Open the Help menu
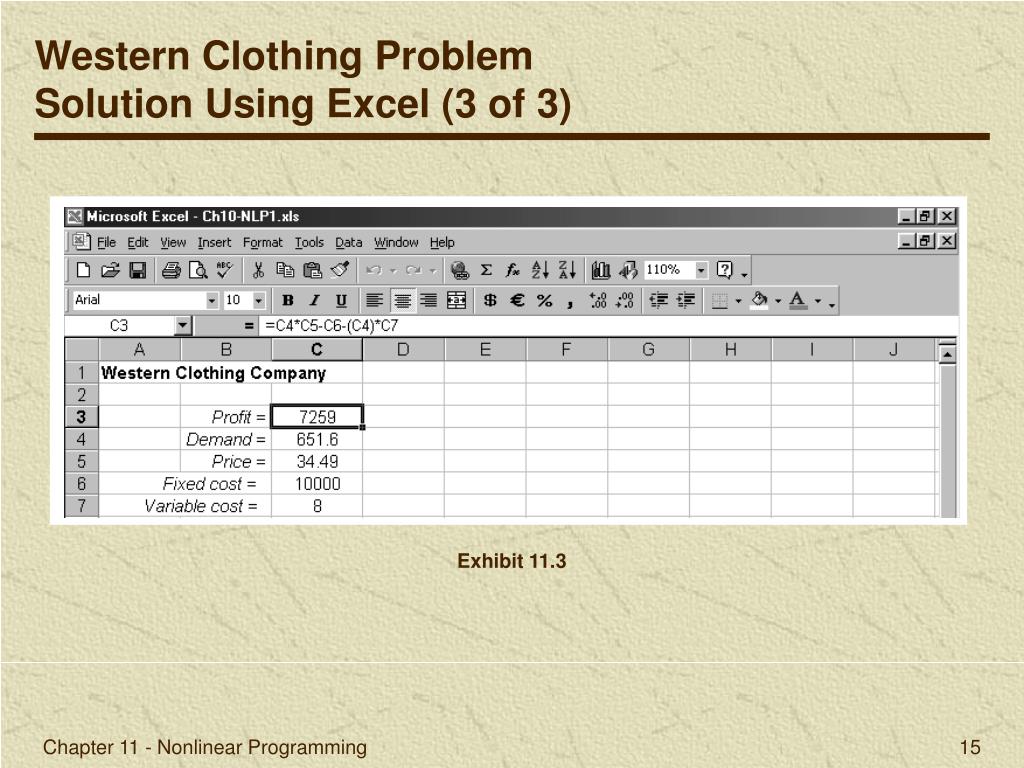 tap(442, 242)
